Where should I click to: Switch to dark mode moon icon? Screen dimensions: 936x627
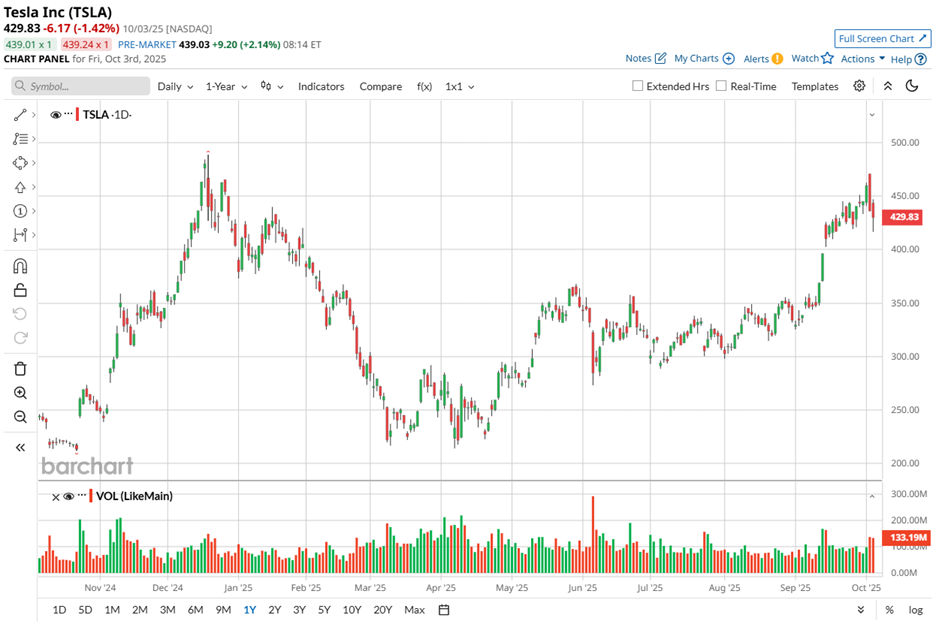click(912, 86)
